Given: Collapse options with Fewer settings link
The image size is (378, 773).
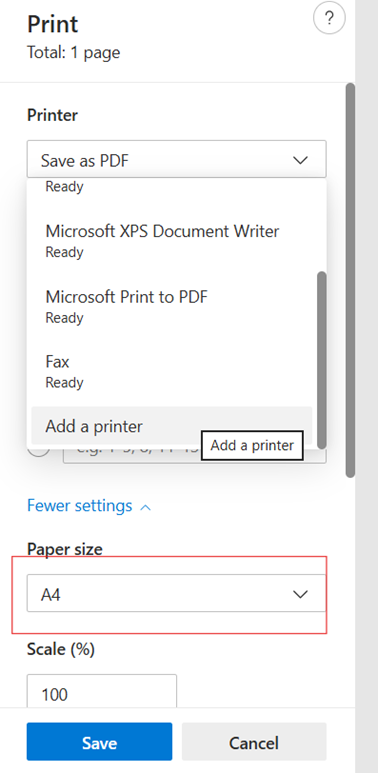Looking at the screenshot, I should (x=89, y=506).
